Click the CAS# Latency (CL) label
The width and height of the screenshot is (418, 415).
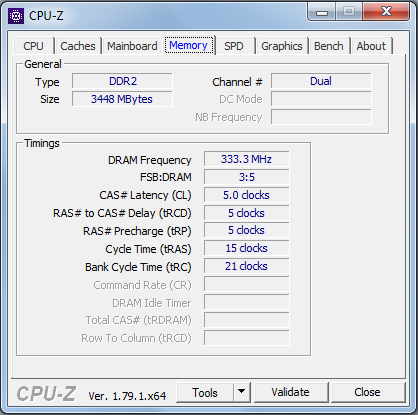click(x=145, y=195)
